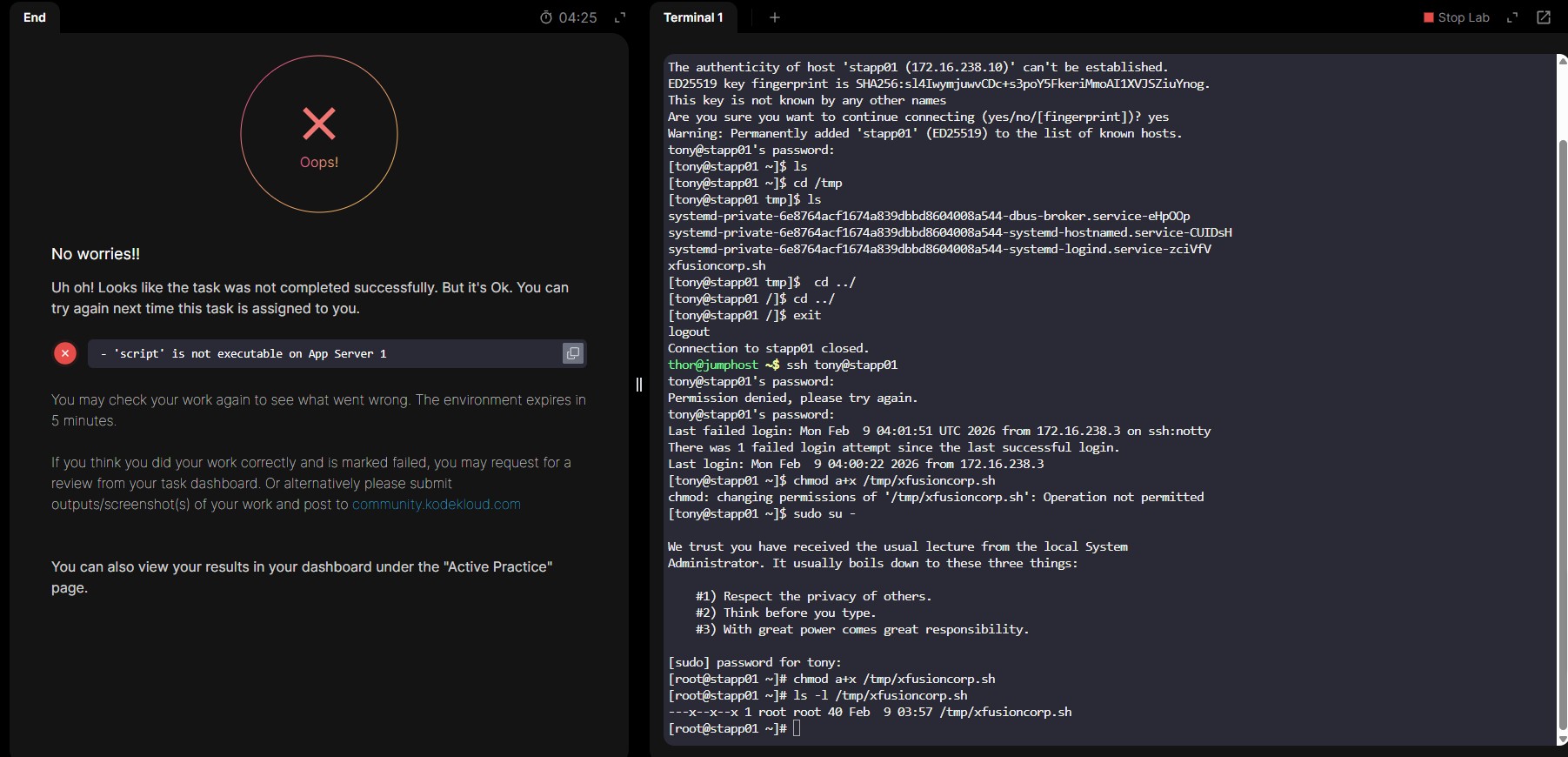Viewport: 1568px width, 757px height.
Task: Maximize the terminal panel using the expand icon
Action: click(1512, 17)
